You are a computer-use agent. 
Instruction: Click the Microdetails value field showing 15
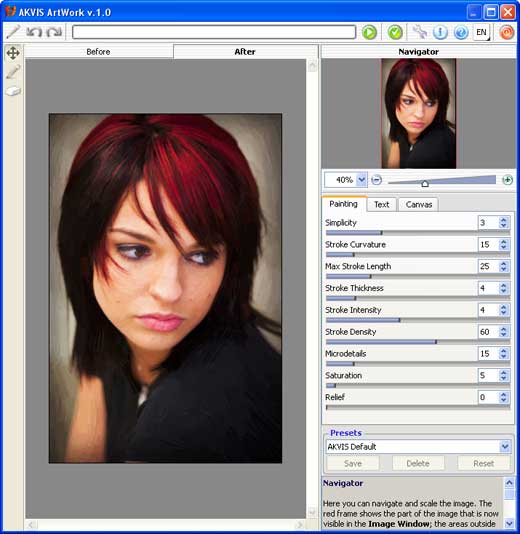tap(488, 354)
